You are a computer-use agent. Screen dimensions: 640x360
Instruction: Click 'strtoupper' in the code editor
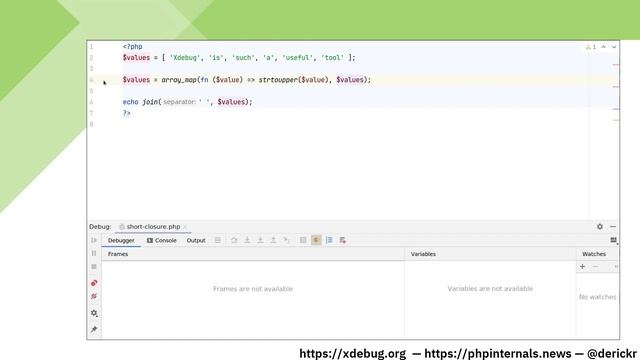[x=278, y=80]
